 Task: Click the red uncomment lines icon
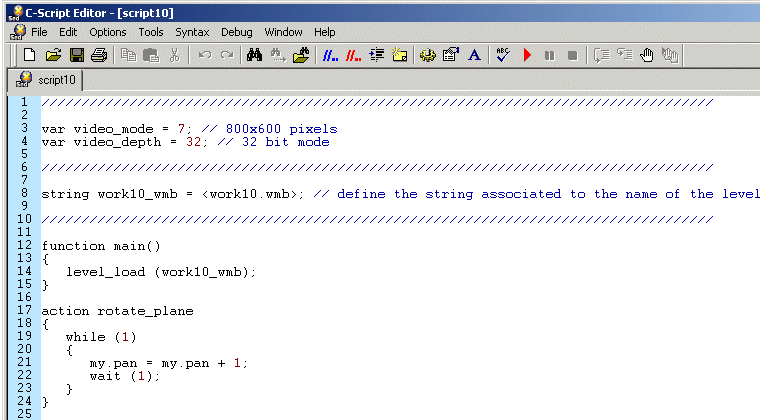353,55
